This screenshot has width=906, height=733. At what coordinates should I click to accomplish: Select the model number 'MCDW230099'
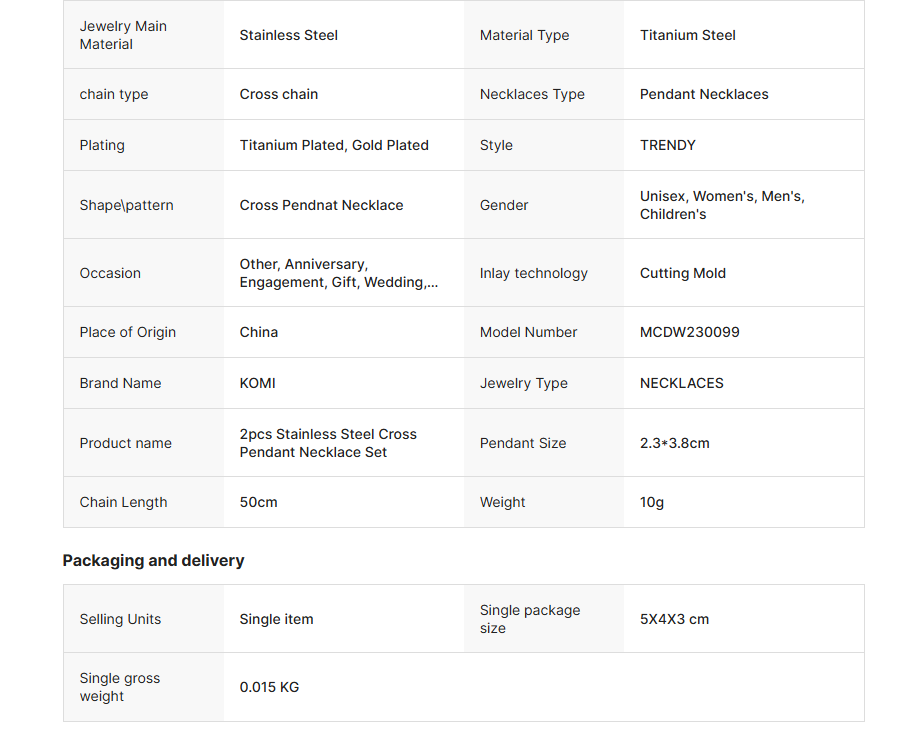click(x=689, y=332)
